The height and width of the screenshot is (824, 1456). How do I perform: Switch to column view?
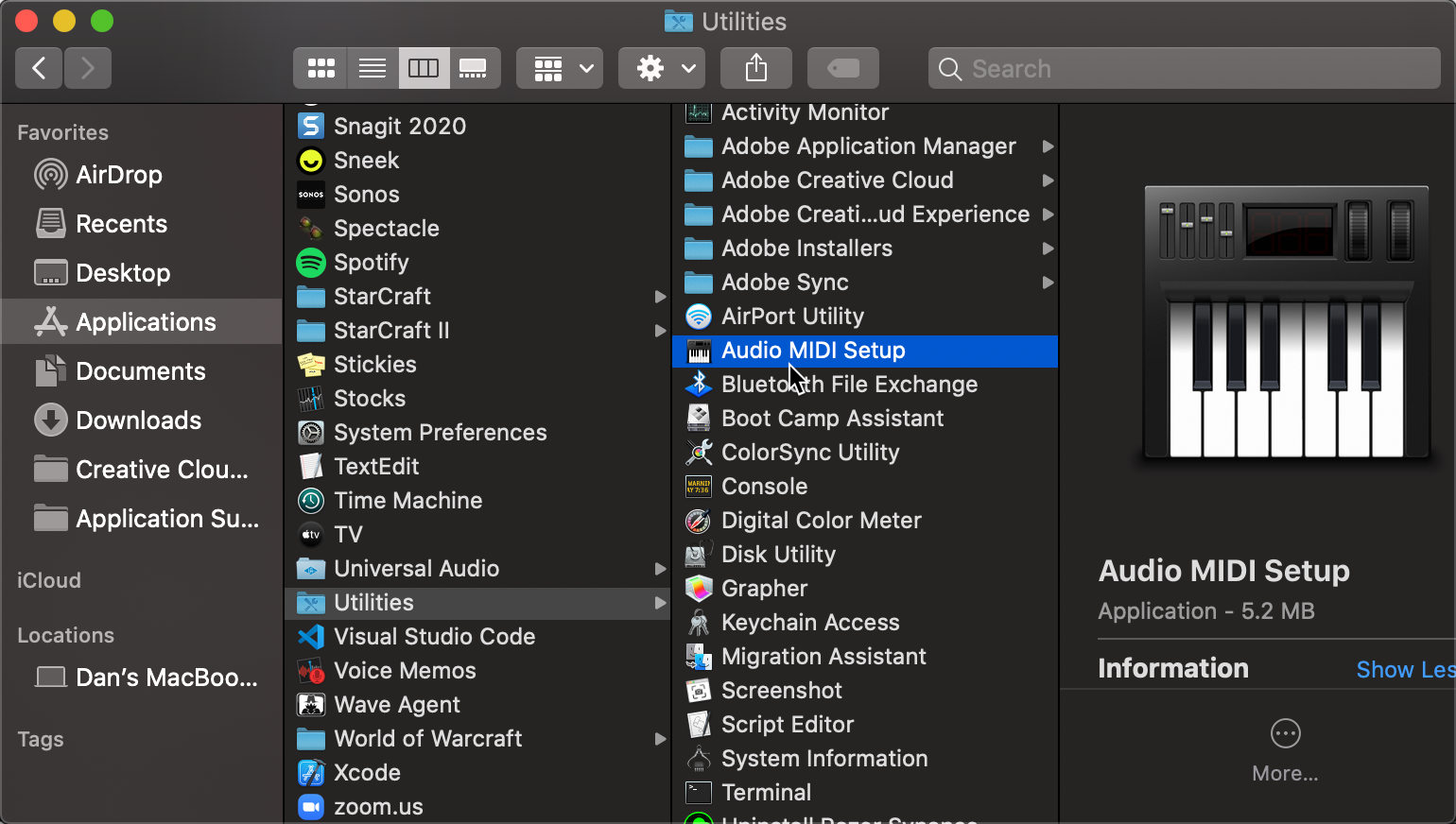[x=424, y=68]
